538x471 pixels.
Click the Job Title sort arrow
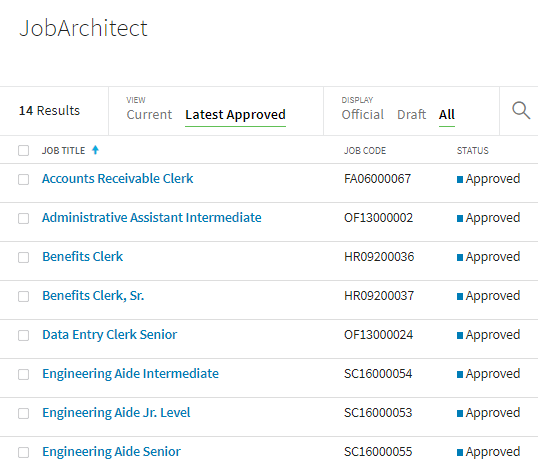(x=95, y=150)
